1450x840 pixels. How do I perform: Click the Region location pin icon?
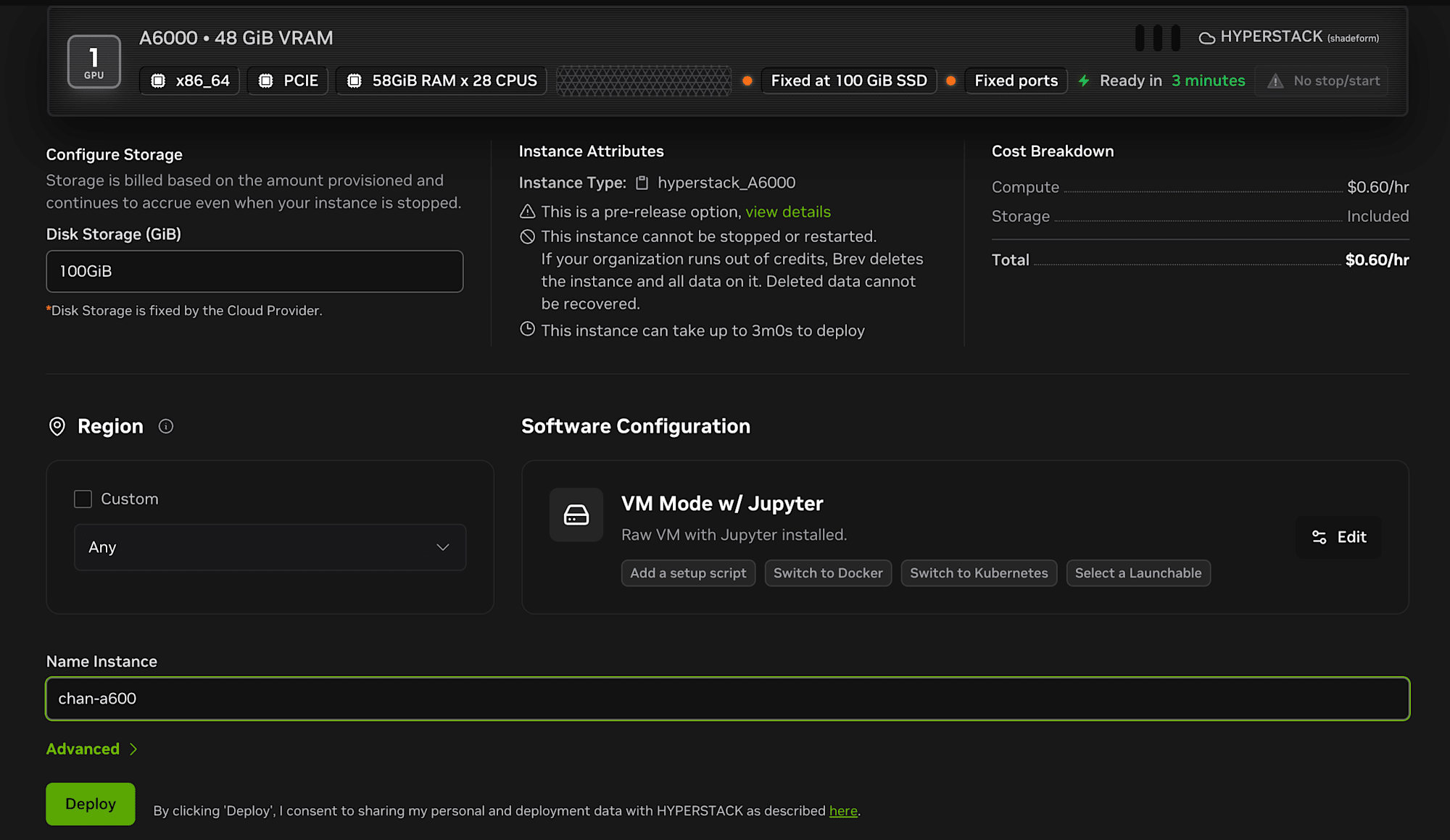point(57,426)
